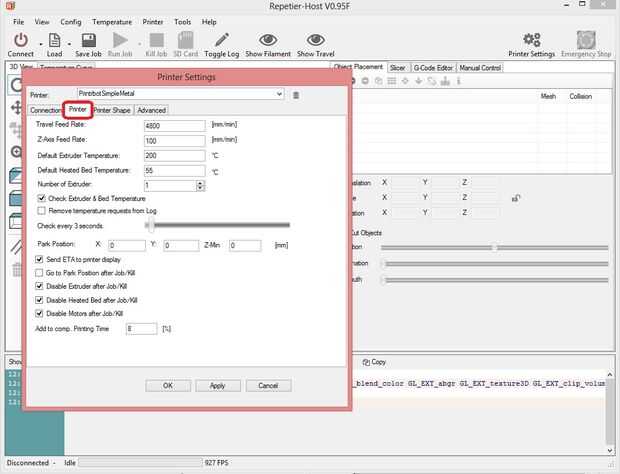The width and height of the screenshot is (620, 474).
Task: Open the Temperature menu
Action: 112,22
